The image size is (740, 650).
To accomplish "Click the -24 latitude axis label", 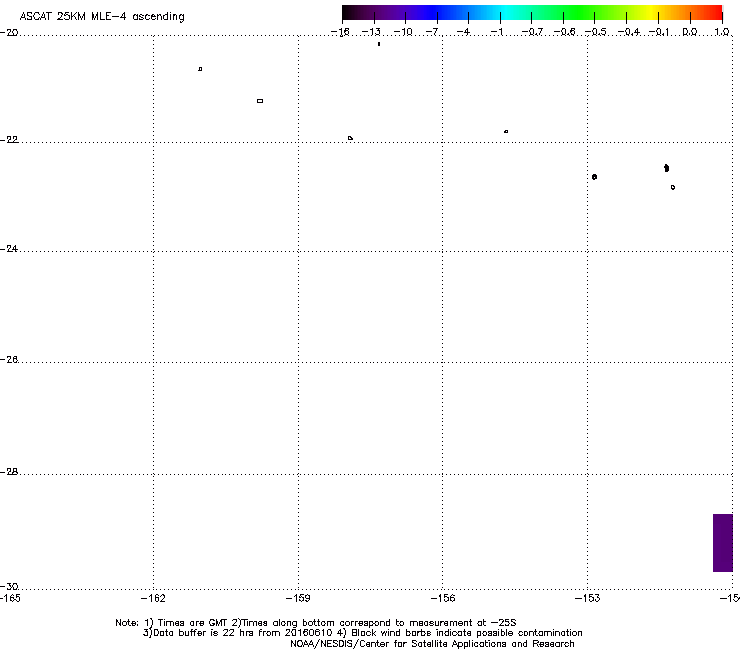I will coord(9,248).
